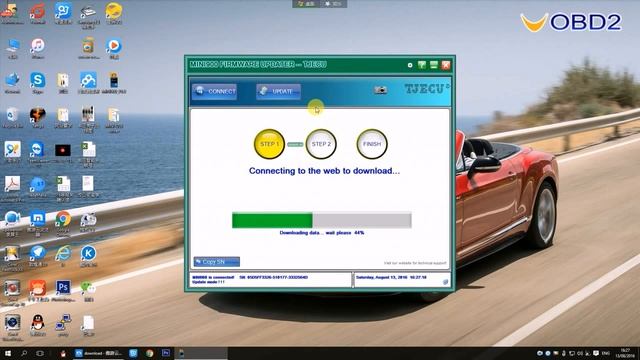The width and height of the screenshot is (640, 360).
Task: Click the CONNECT button in the updater
Action: point(214,91)
